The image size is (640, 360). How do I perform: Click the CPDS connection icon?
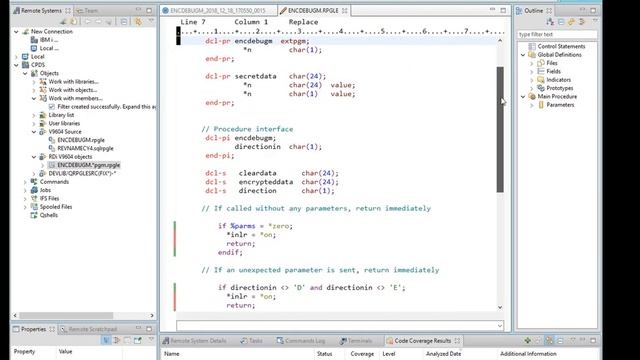point(26,65)
